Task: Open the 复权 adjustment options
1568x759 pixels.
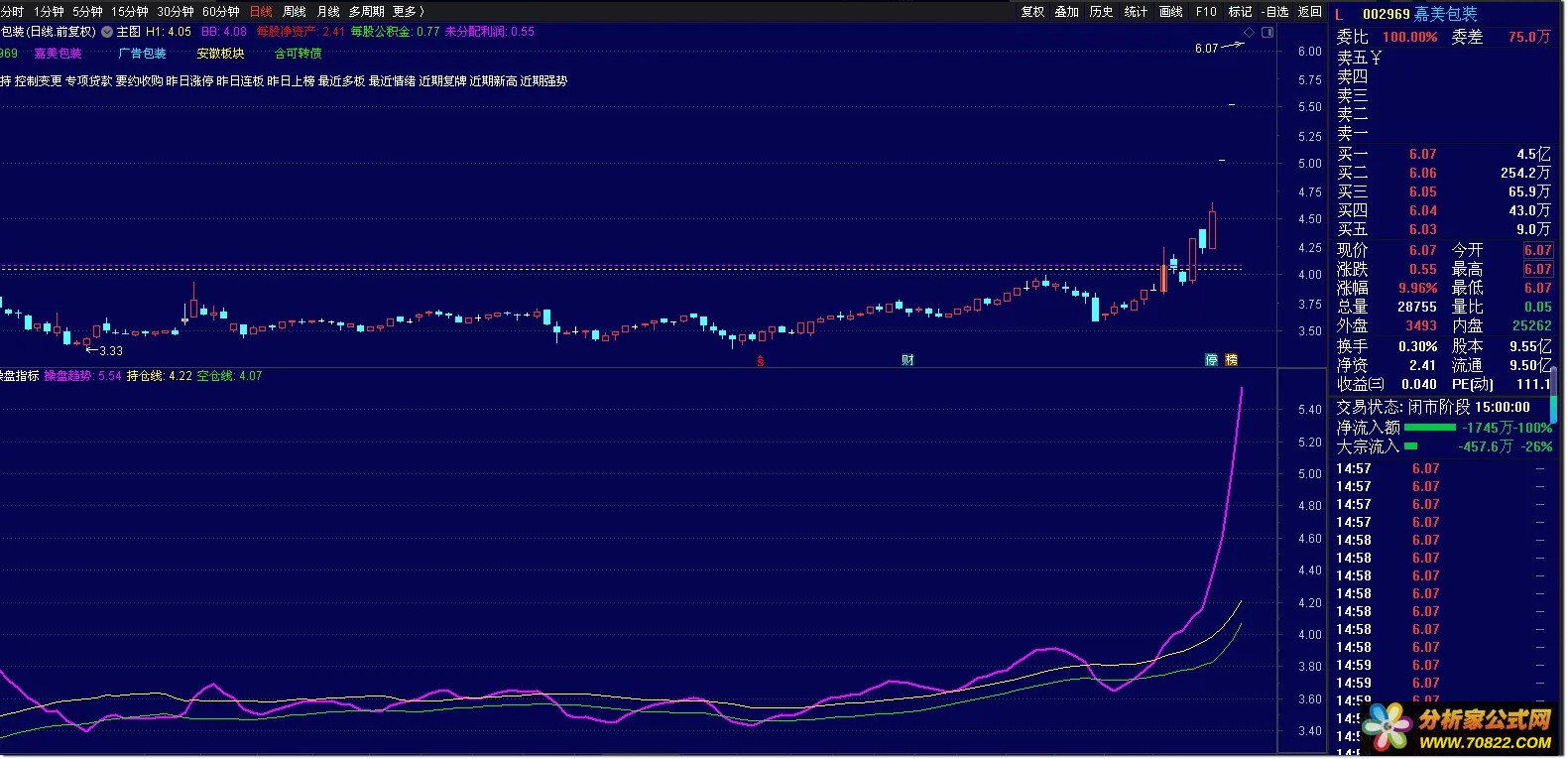Action: (x=1032, y=12)
